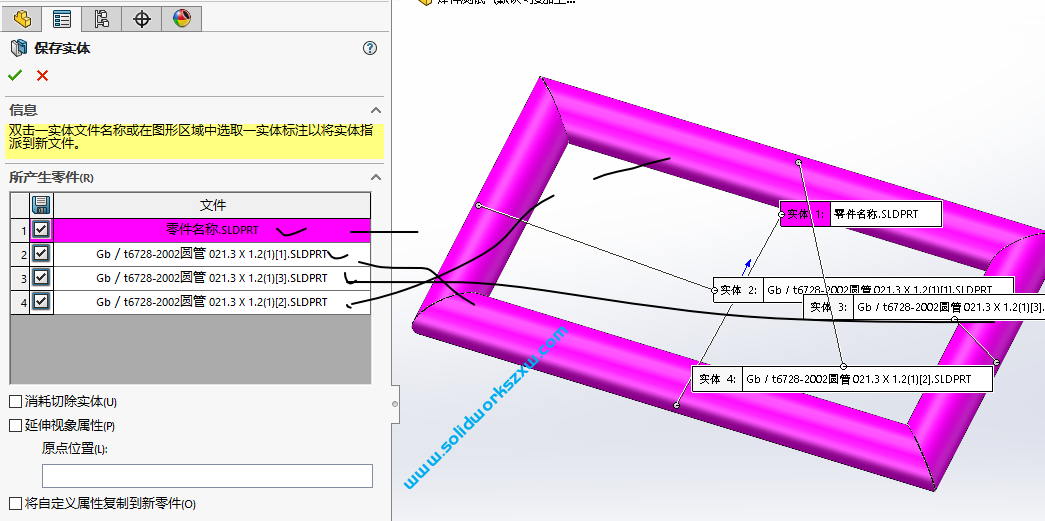Image resolution: width=1045 pixels, height=521 pixels.
Task: Select file row ending (1)[2].SLDPRT in the table
Action: 212,302
